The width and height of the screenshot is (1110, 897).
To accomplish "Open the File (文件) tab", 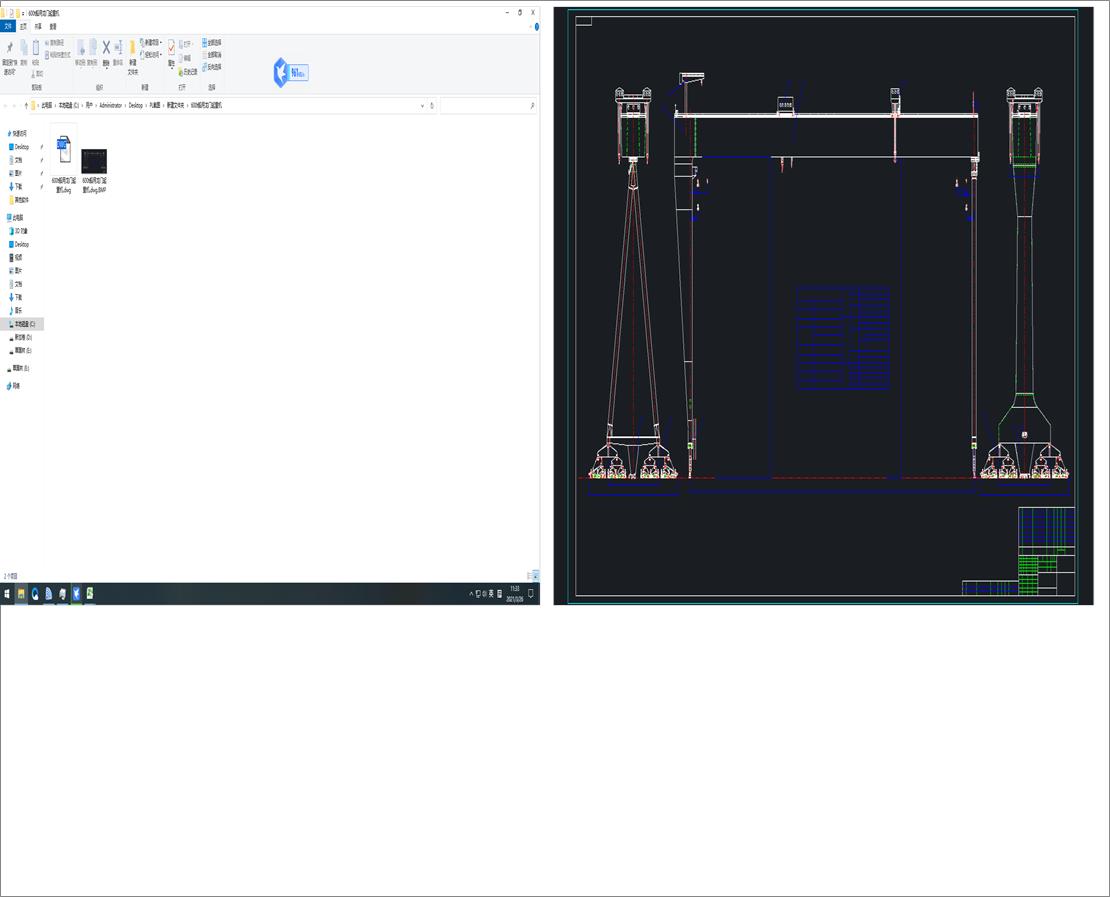I will (x=8, y=26).
